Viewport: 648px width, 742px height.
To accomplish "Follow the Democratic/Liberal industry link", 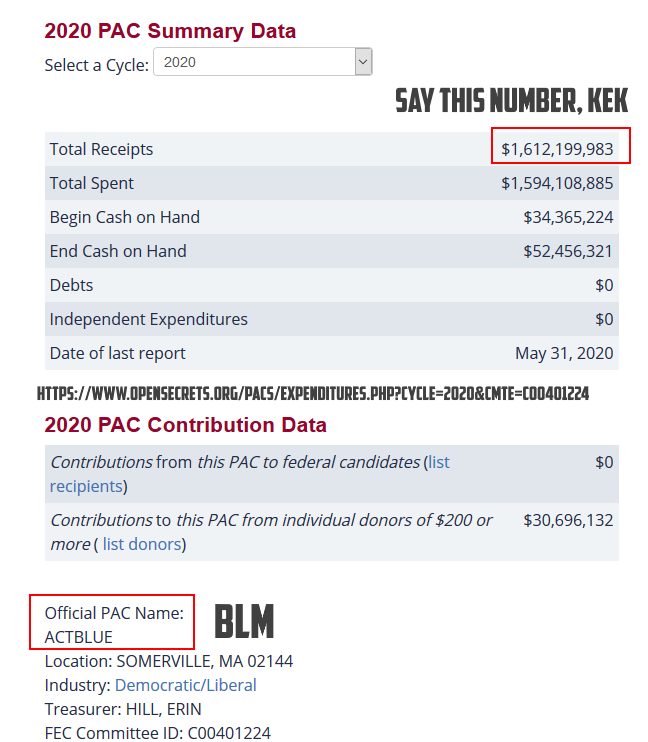I will pyautogui.click(x=185, y=685).
